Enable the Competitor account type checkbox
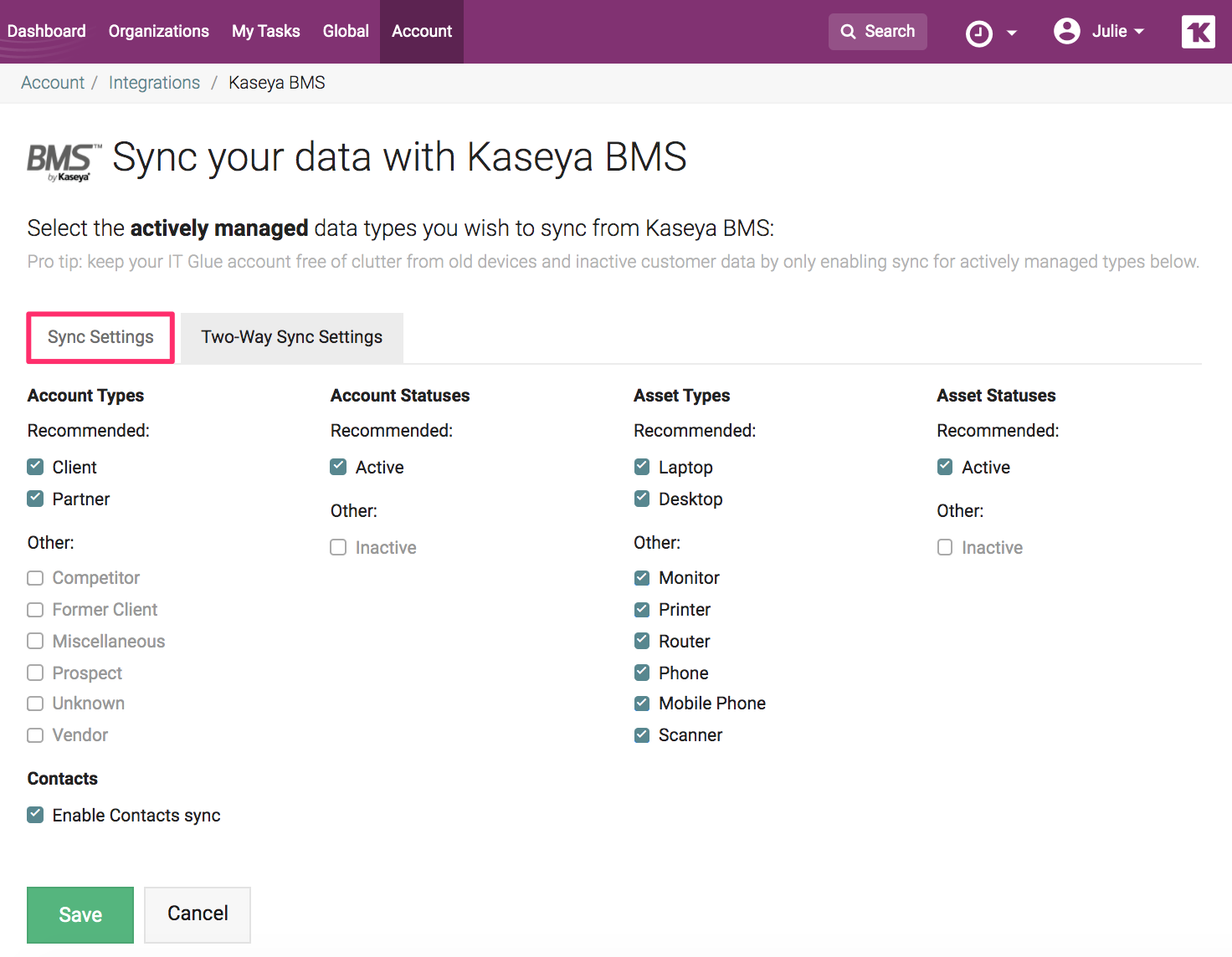1232x957 pixels. click(35, 578)
